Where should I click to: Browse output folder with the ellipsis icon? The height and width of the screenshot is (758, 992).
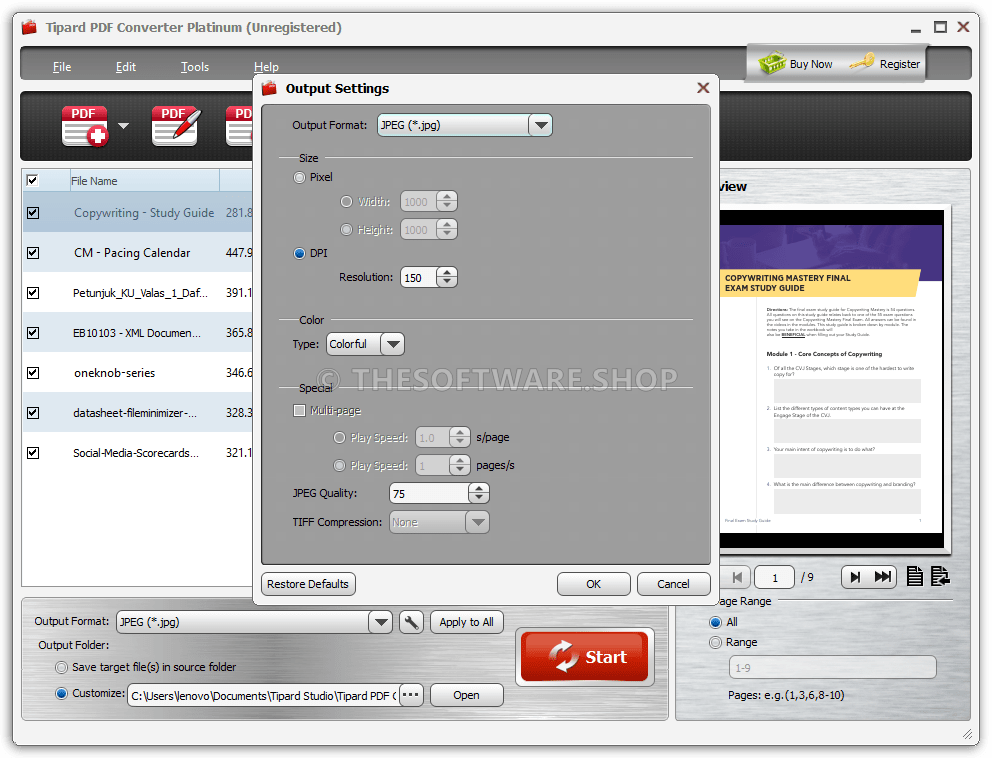pos(410,694)
